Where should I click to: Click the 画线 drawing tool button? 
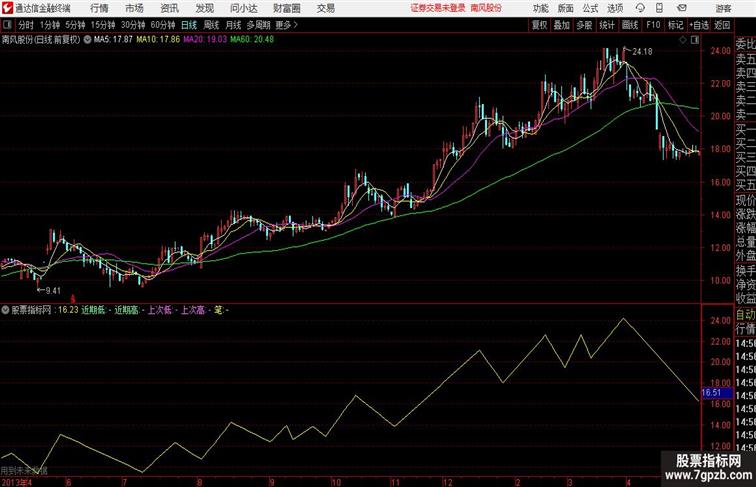point(630,25)
